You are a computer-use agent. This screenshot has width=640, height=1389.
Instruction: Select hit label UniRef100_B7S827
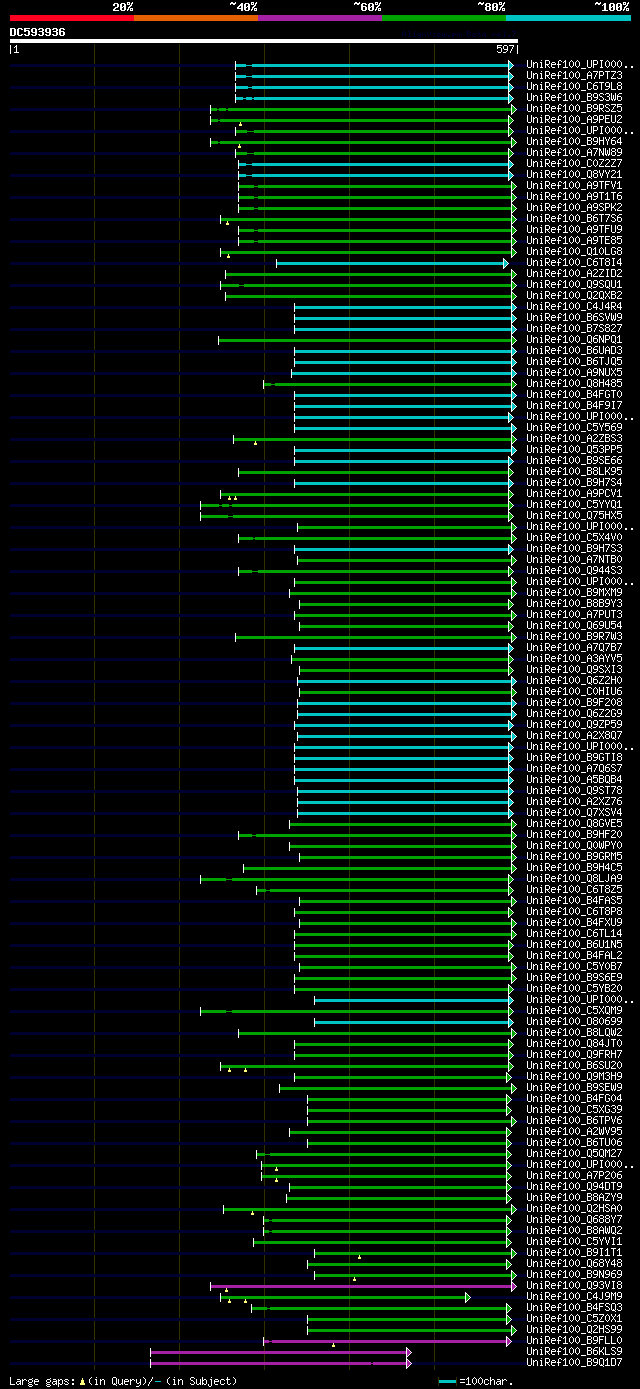coord(575,328)
